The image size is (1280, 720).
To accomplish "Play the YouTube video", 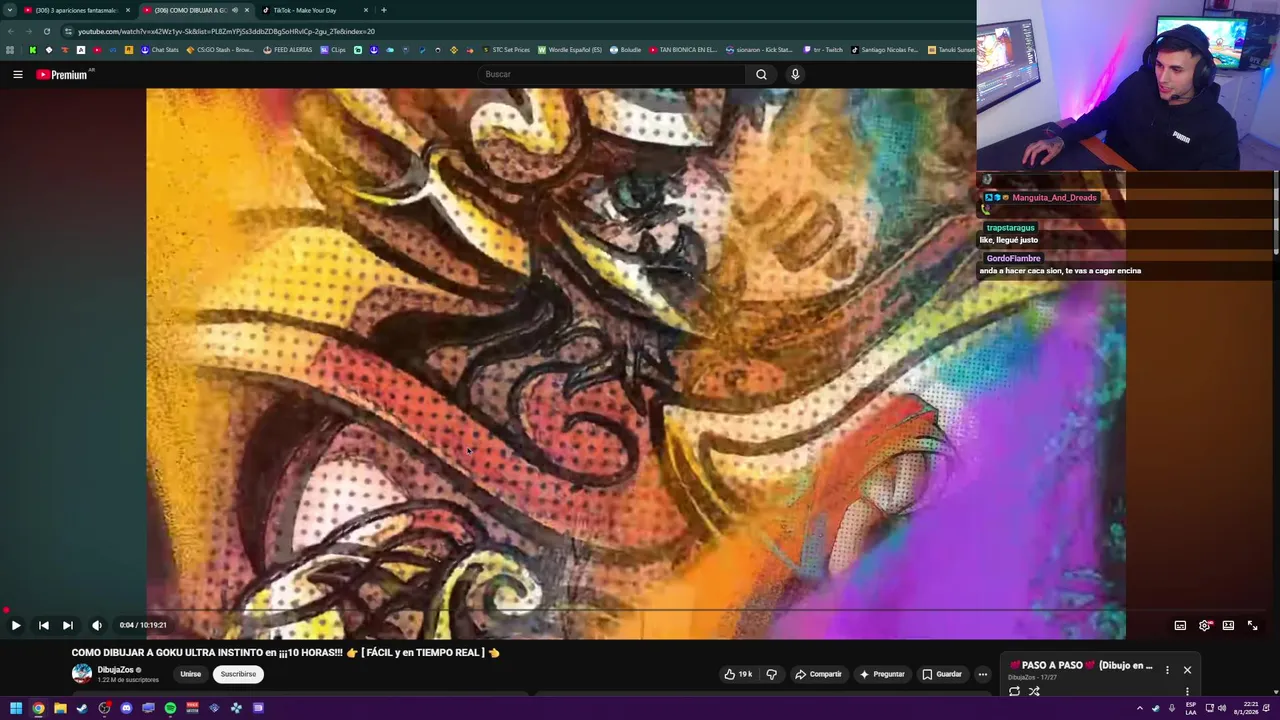I will point(16,625).
